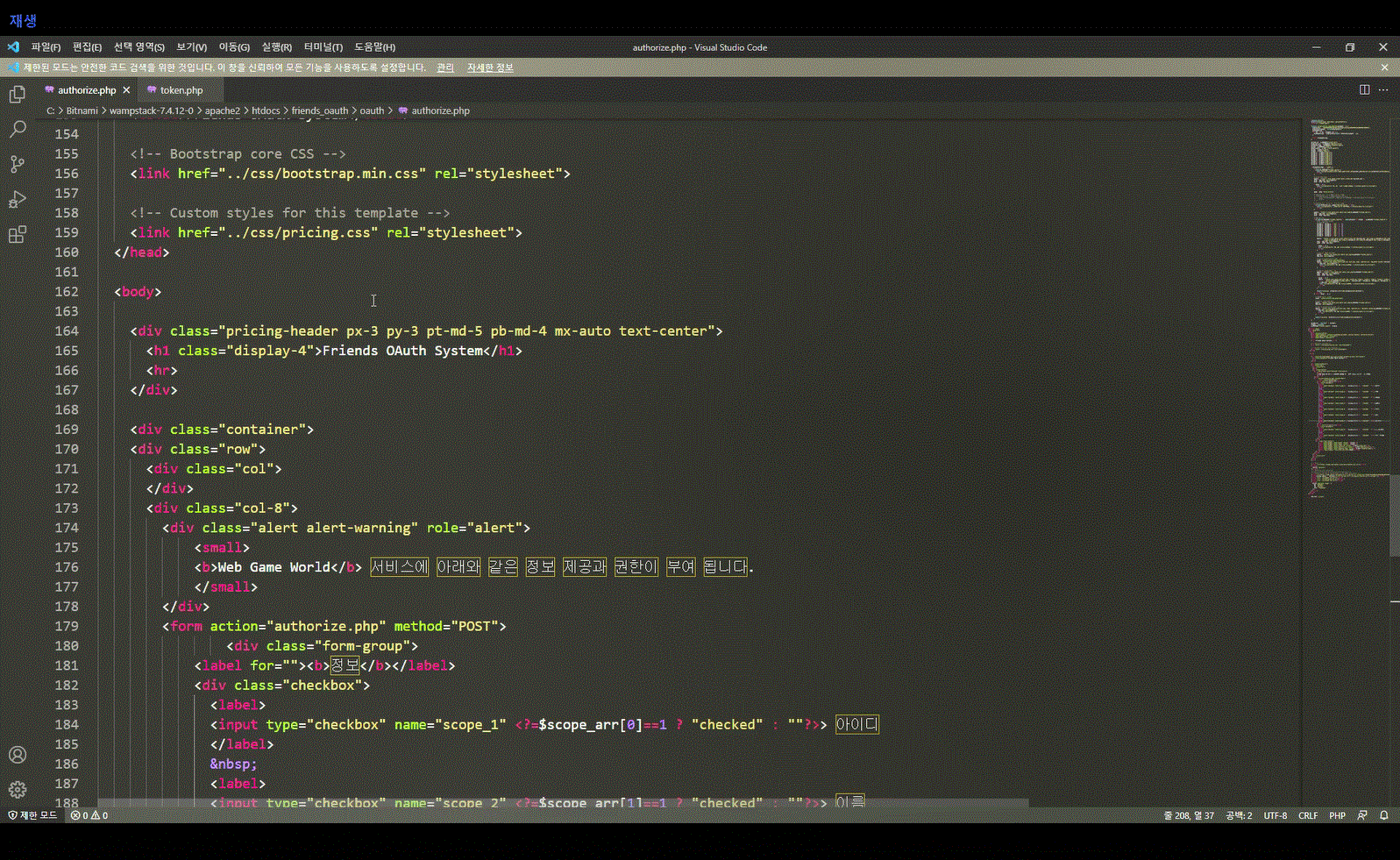The image size is (1400, 860).
Task: Click the &nbsp; entity on line 186
Action: click(x=233, y=764)
